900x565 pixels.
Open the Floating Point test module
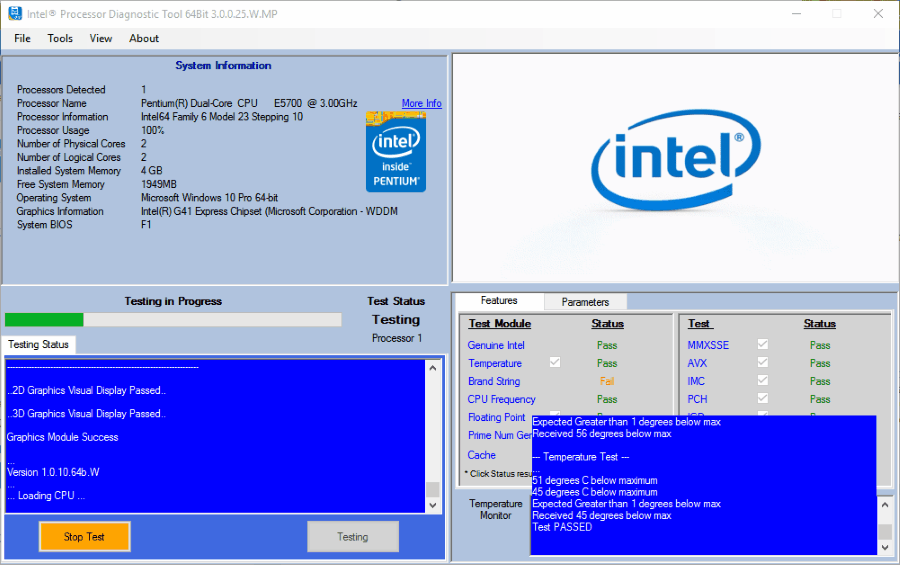pyautogui.click(x=496, y=417)
